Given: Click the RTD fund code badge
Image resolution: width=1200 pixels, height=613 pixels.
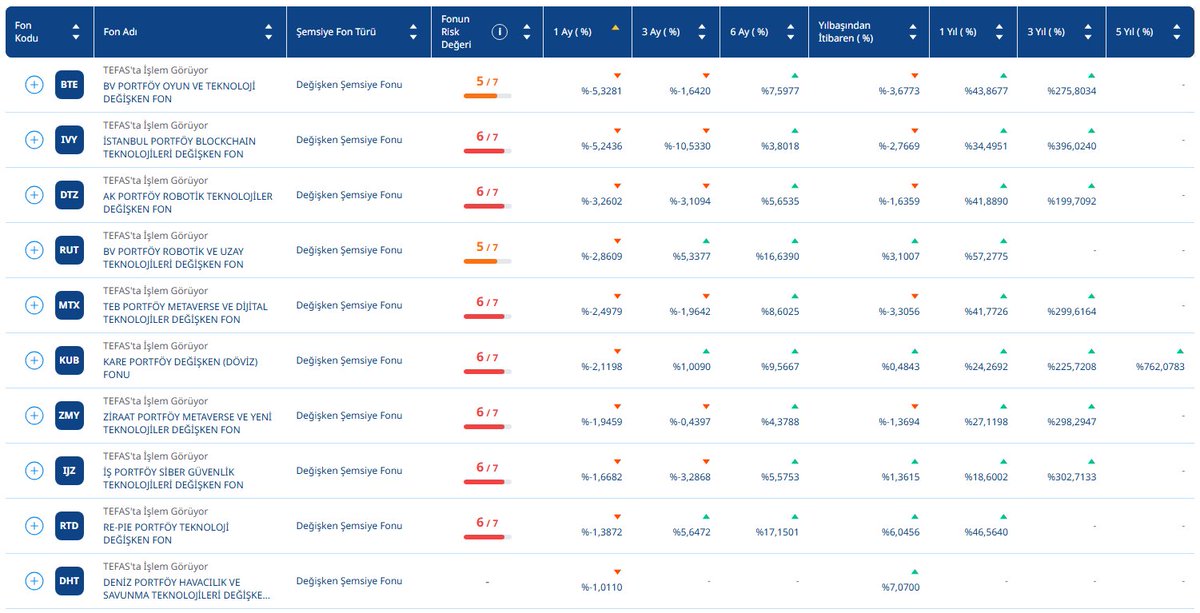Looking at the screenshot, I should click(69, 525).
